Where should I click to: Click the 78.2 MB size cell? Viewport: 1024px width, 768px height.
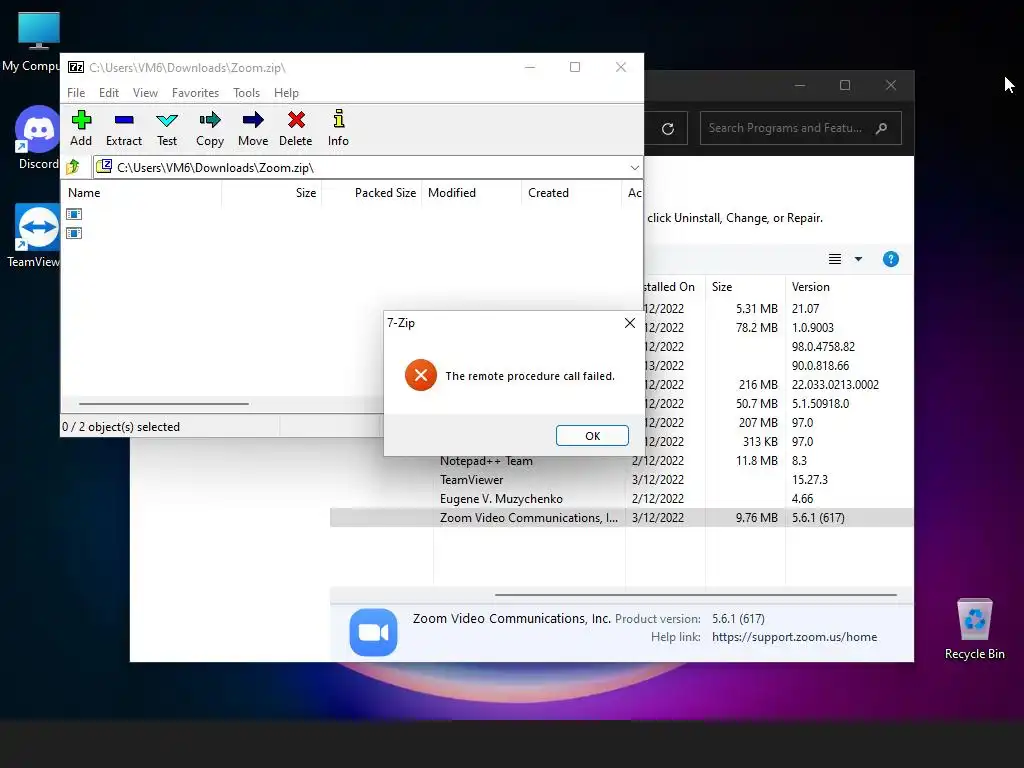756,327
